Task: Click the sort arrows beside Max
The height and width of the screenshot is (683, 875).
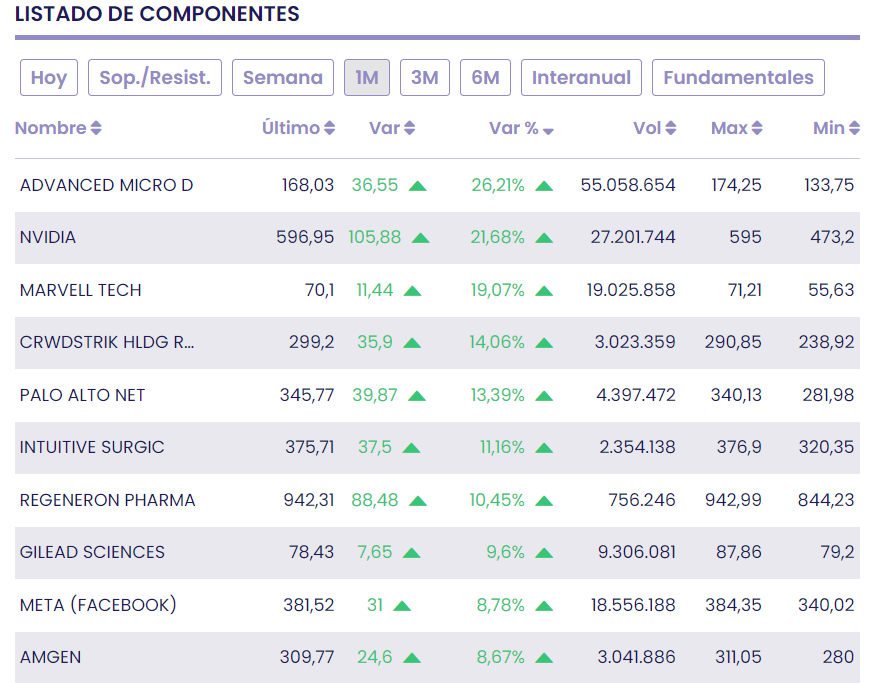Action: coord(757,128)
